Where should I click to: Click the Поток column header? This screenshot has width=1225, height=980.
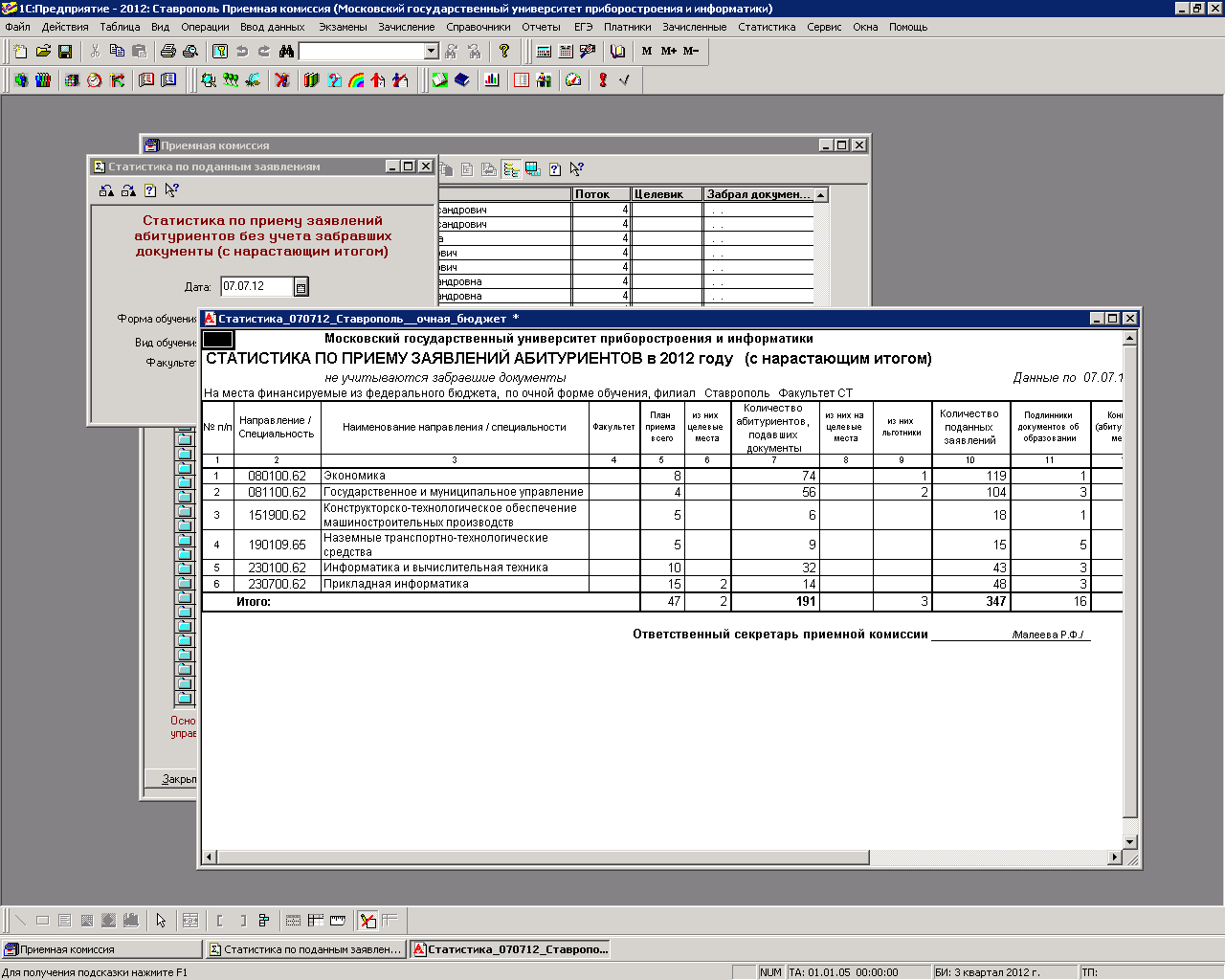tap(601, 194)
